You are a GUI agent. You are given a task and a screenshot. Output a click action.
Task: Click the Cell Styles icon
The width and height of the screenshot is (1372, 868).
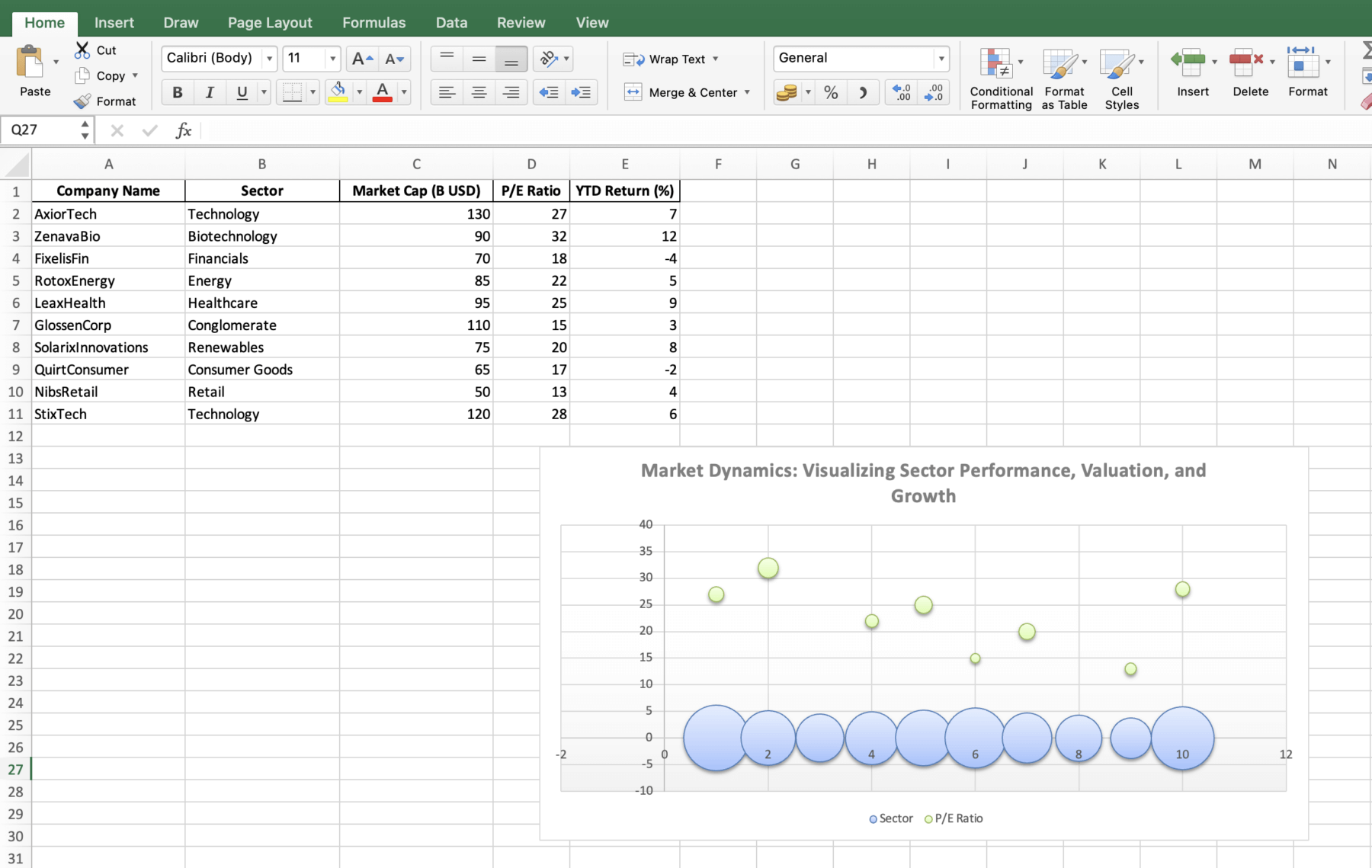click(1121, 76)
